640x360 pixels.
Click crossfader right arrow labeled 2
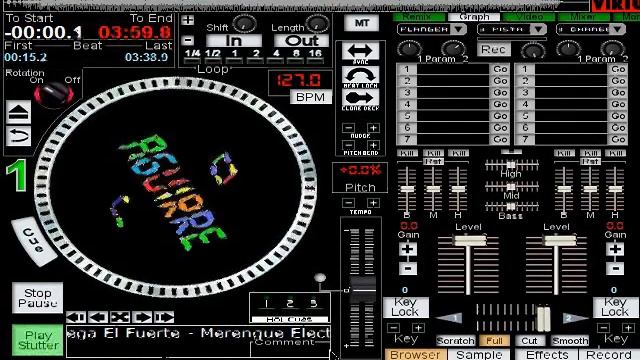click(x=575, y=318)
